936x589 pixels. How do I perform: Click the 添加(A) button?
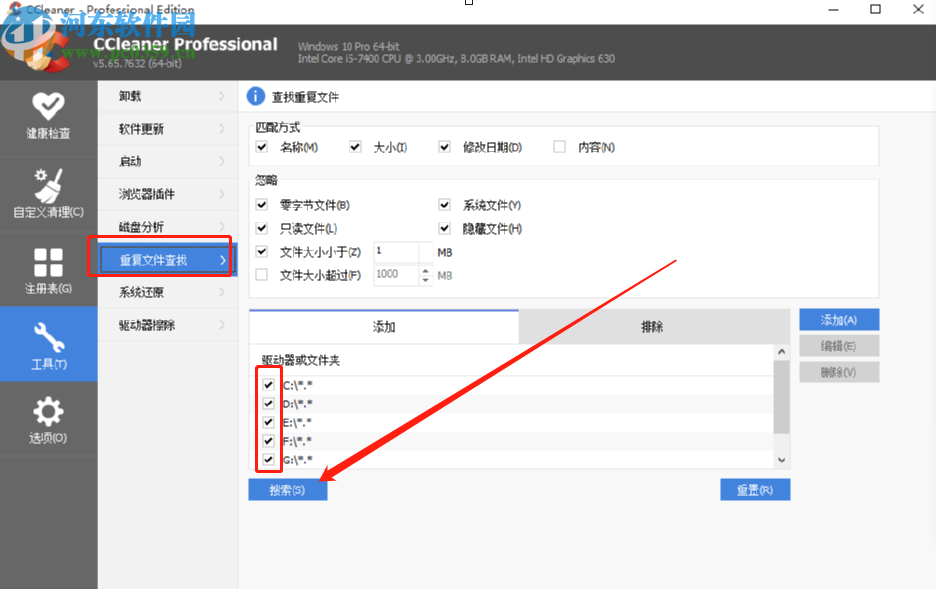point(839,320)
